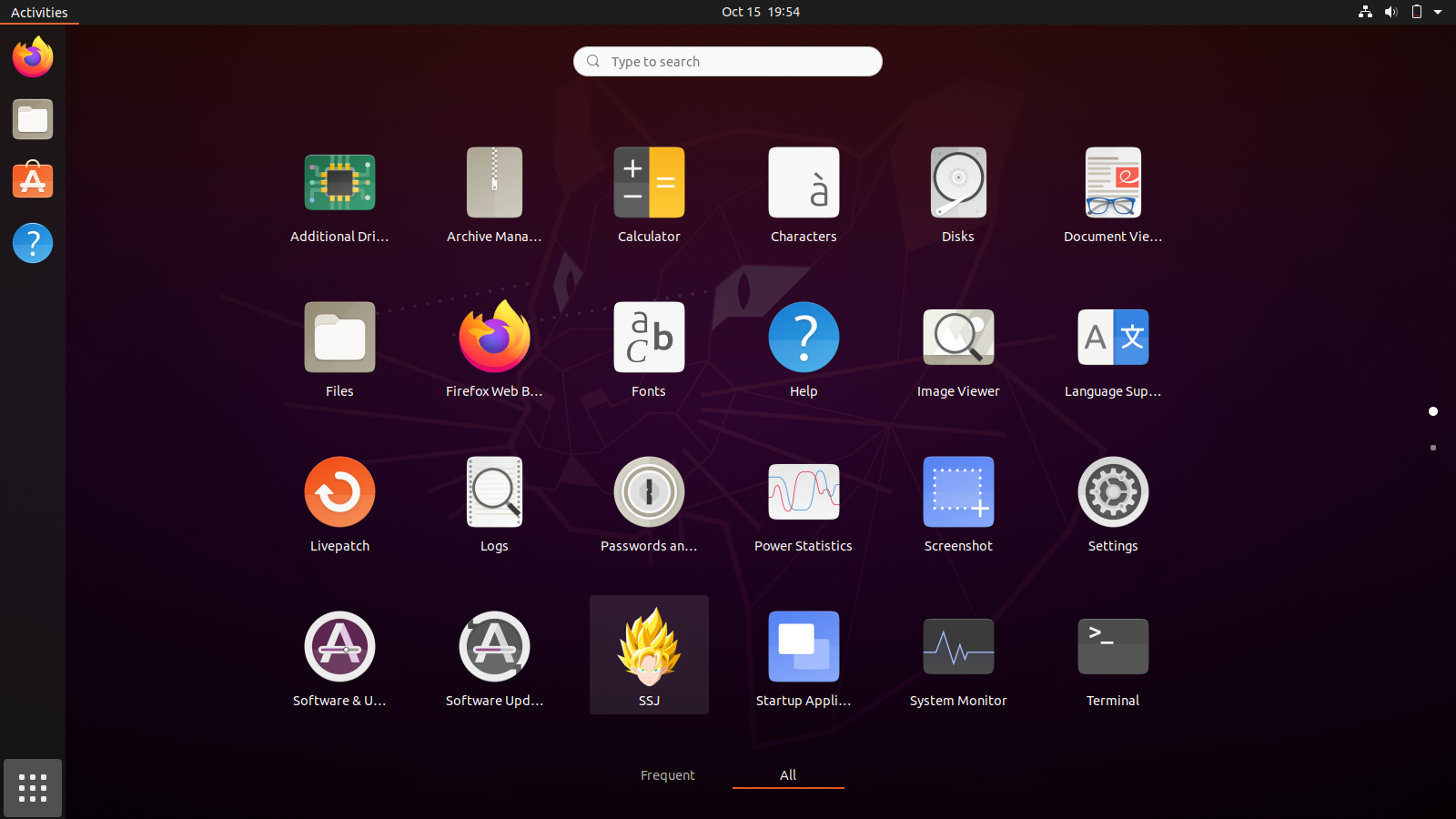Image resolution: width=1456 pixels, height=819 pixels.
Task: Click the Activities button
Action: click(x=39, y=12)
